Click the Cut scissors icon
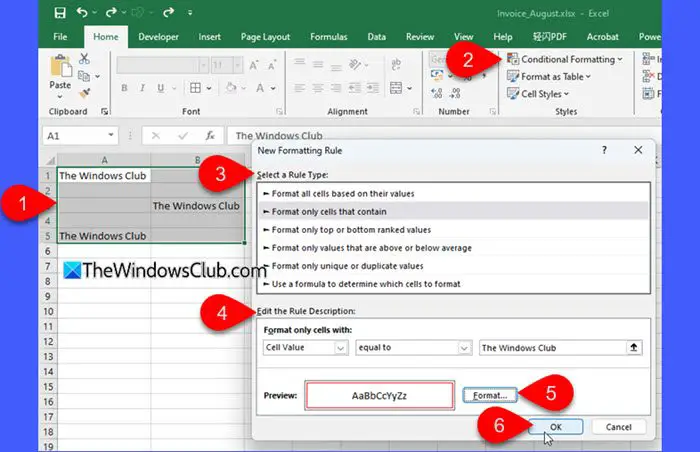Screen dimensions: 700x452 (84, 59)
